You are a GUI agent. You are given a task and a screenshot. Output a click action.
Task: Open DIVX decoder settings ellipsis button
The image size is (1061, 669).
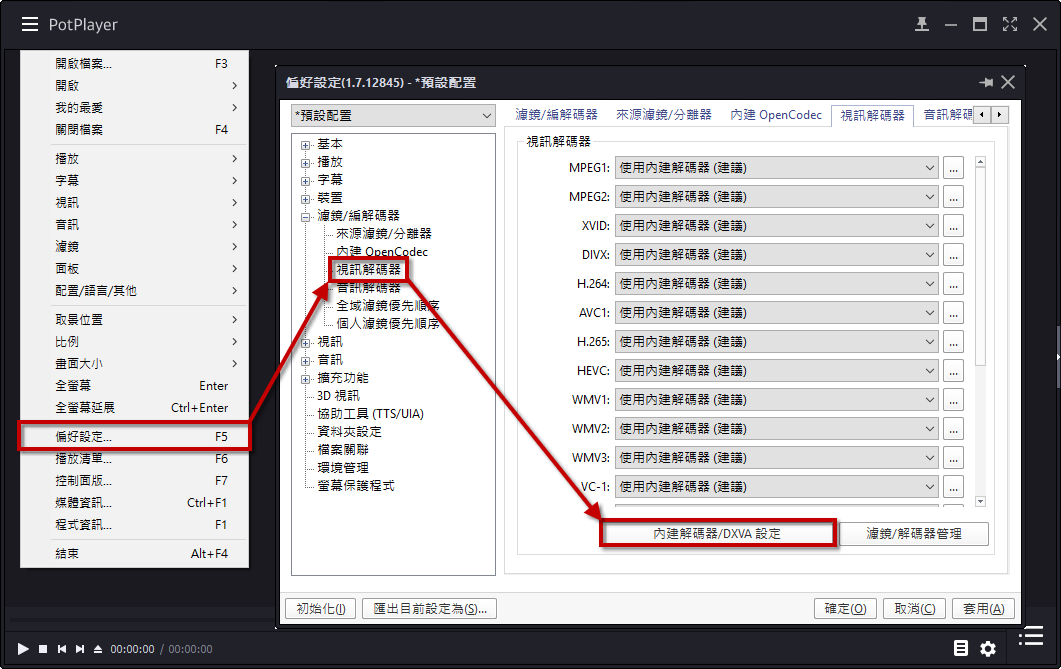[953, 255]
